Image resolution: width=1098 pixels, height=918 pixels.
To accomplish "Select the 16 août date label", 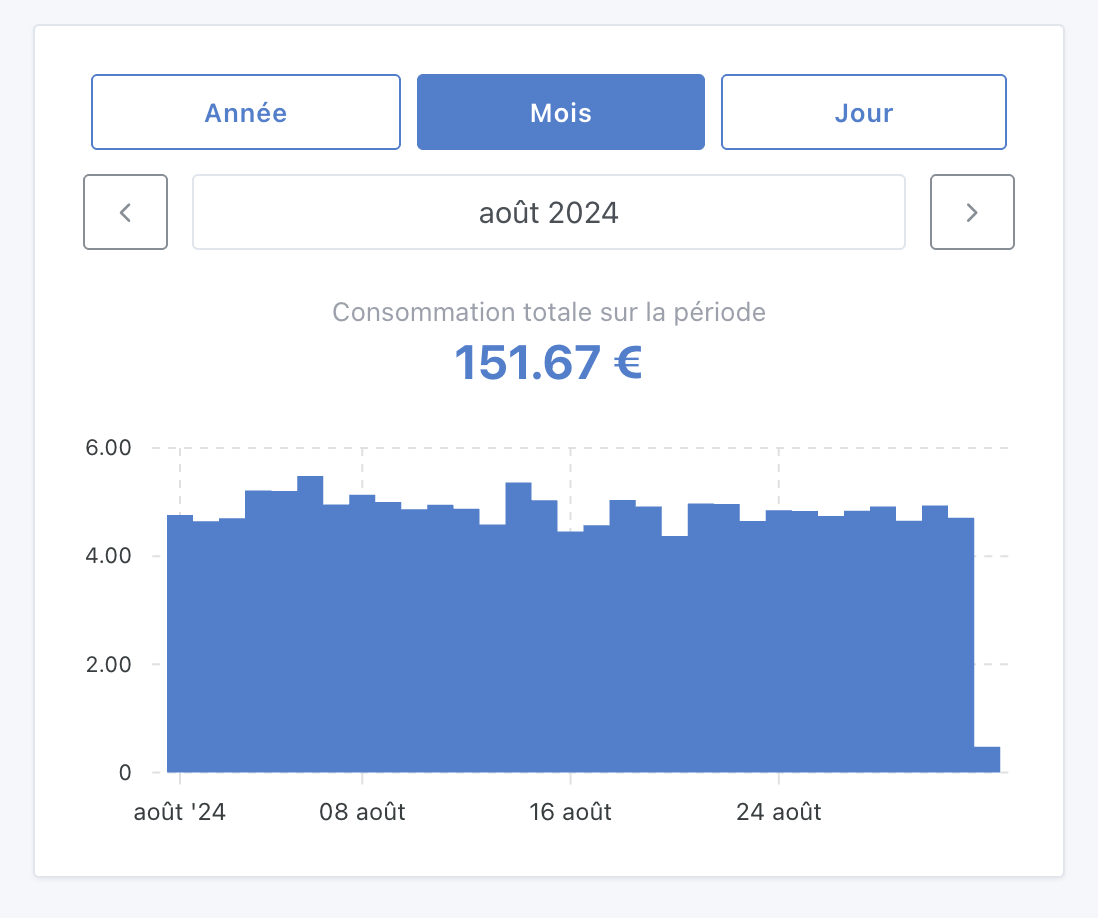I will pos(570,812).
